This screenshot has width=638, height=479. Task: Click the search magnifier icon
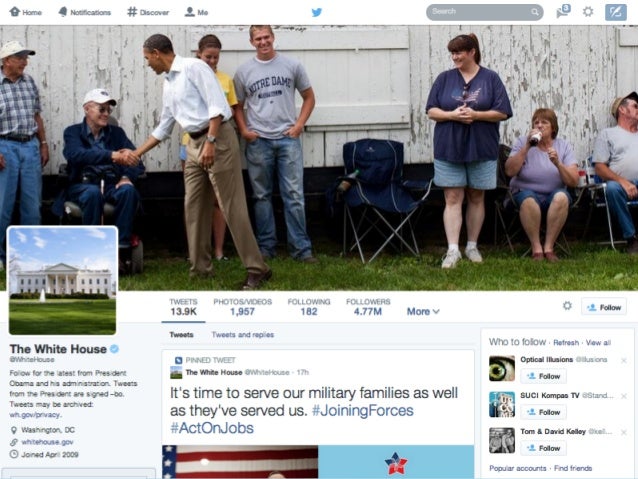pyautogui.click(x=535, y=12)
